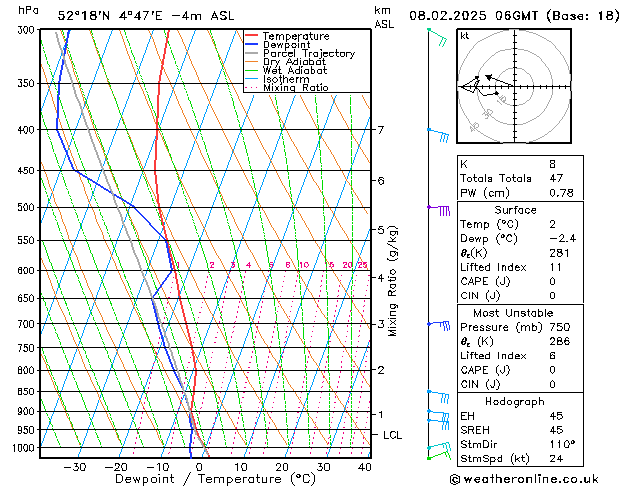Click the K index value 8
This screenshot has width=629, height=486.
pos(552,164)
